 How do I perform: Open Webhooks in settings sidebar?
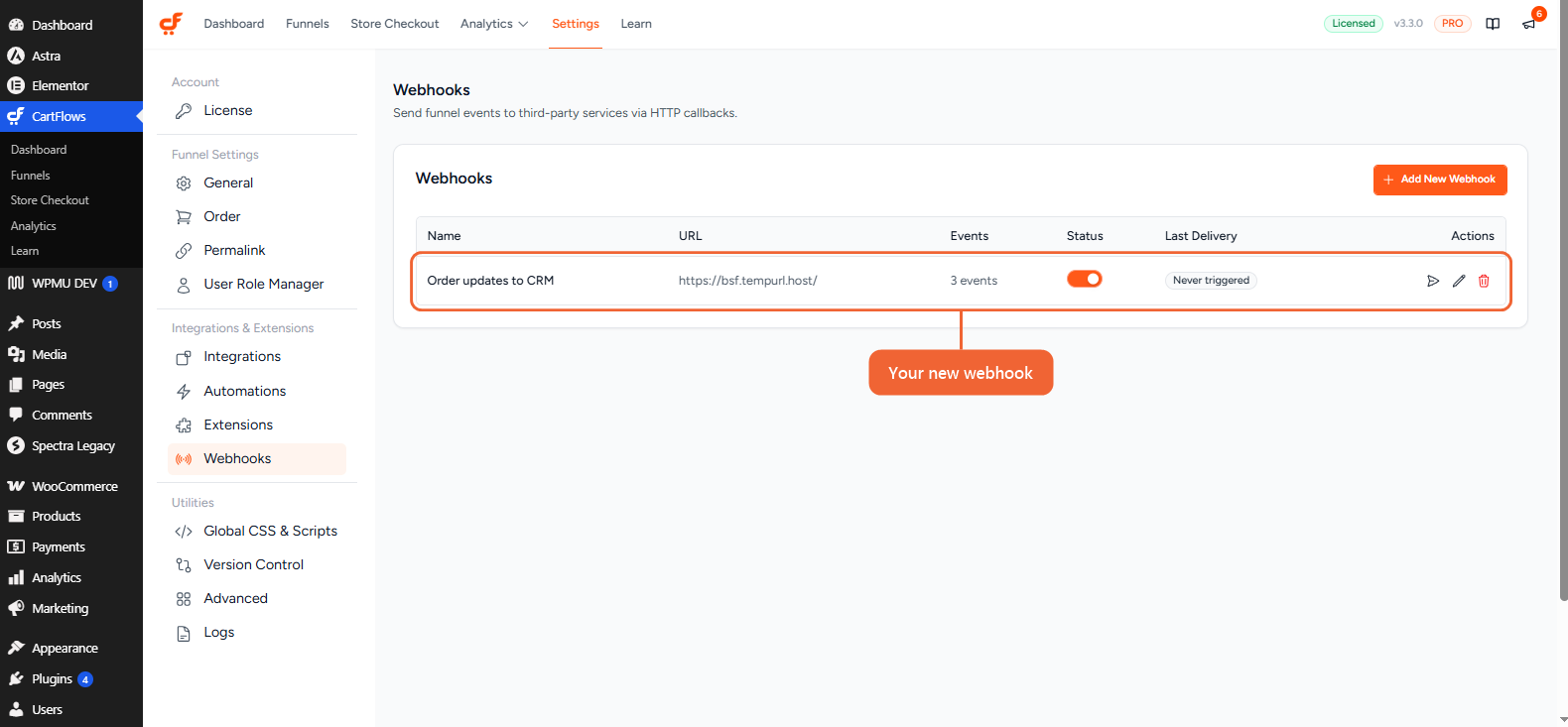pos(257,458)
